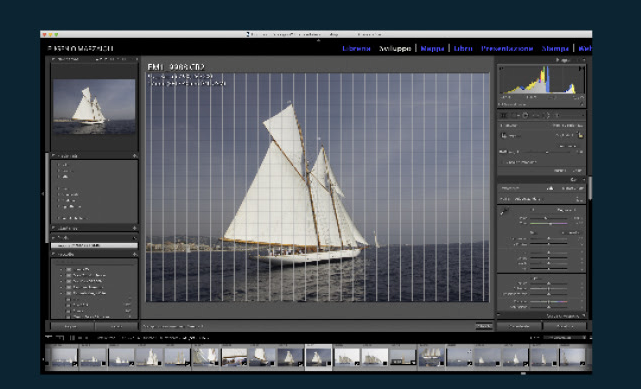
Task: Click the Navigator preview sailboat image
Action: pyautogui.click(x=94, y=106)
